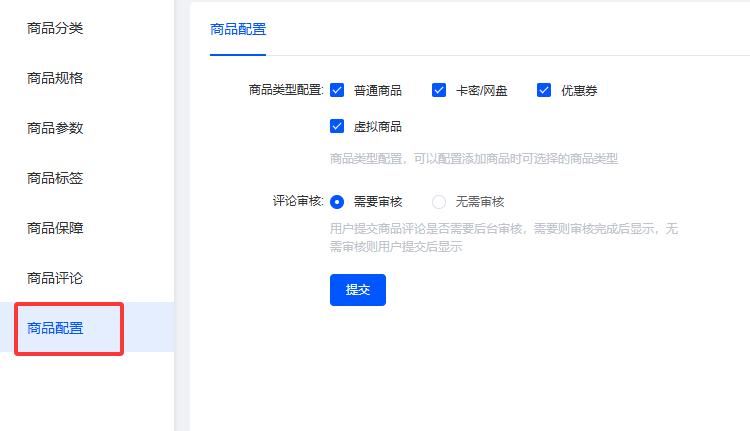Click the 卡密/网盘 label text
The width and height of the screenshot is (750, 431).
[x=482, y=91]
